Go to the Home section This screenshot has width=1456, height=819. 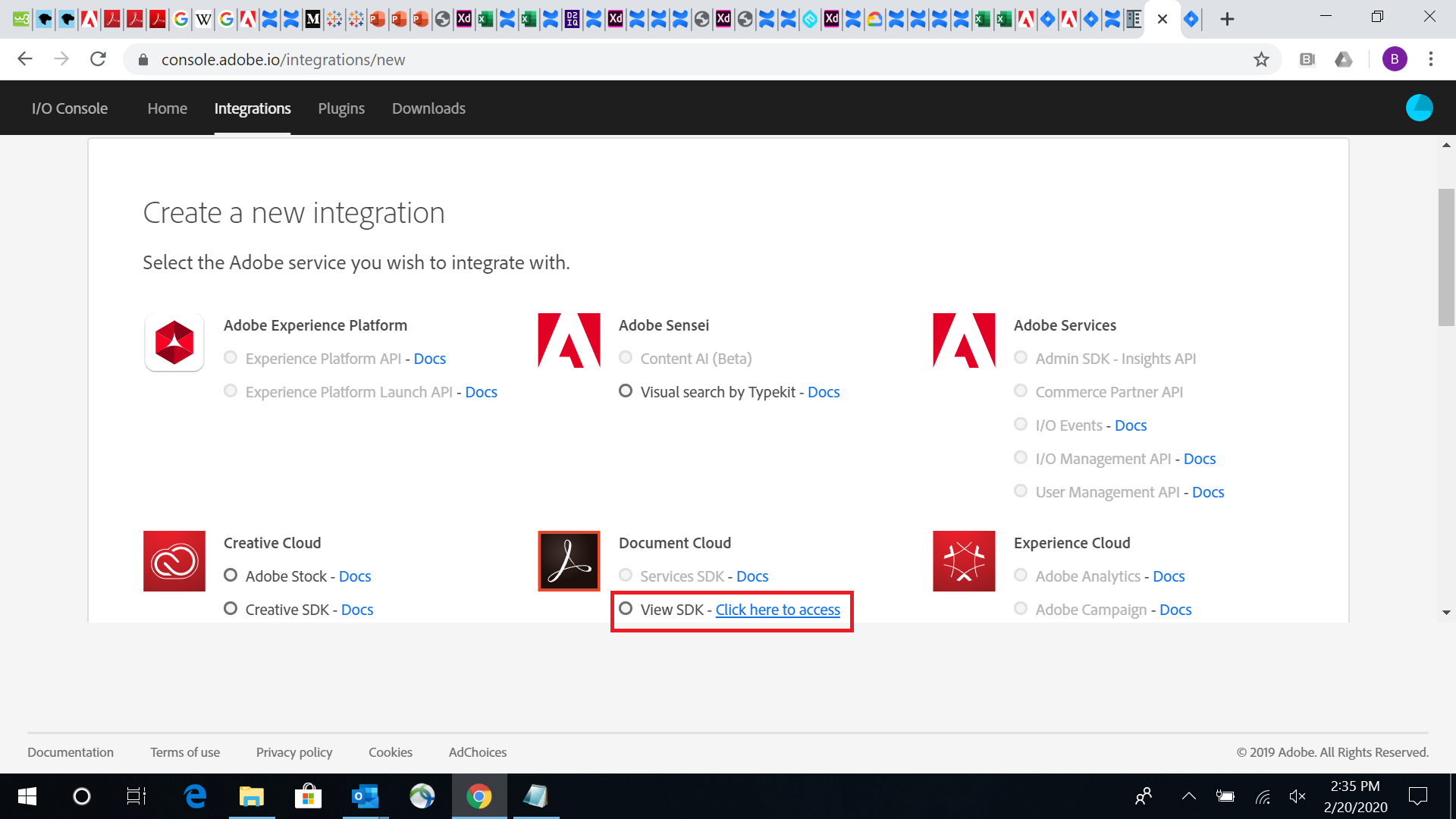(167, 108)
